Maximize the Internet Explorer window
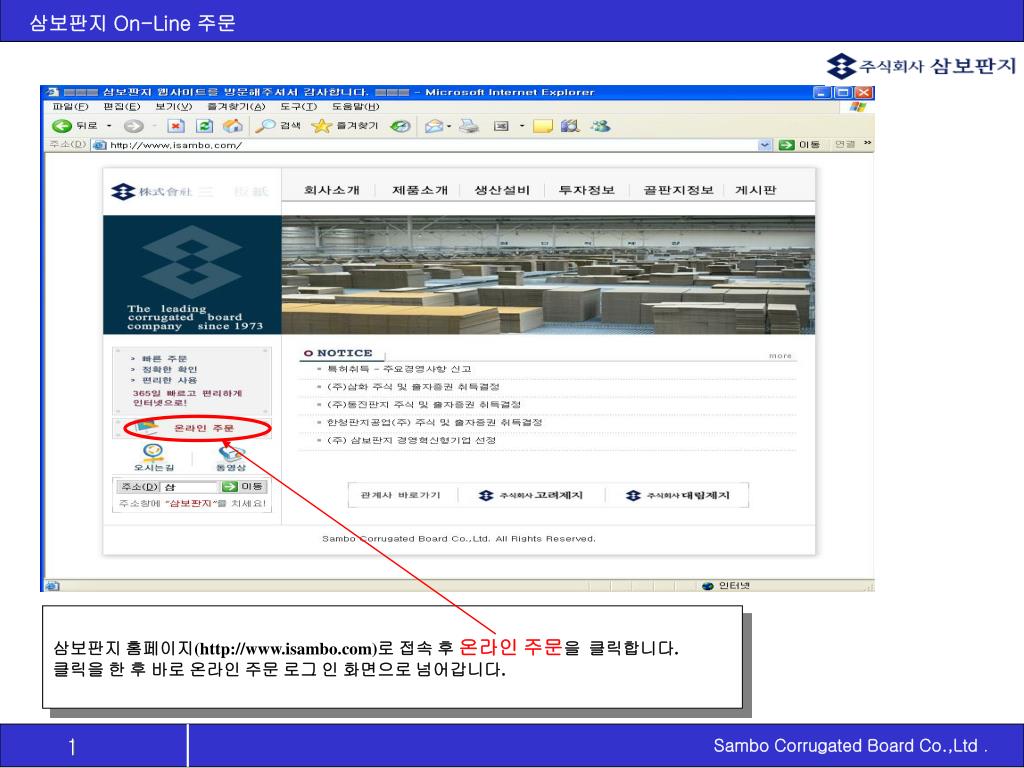The width and height of the screenshot is (1024, 768). click(842, 93)
